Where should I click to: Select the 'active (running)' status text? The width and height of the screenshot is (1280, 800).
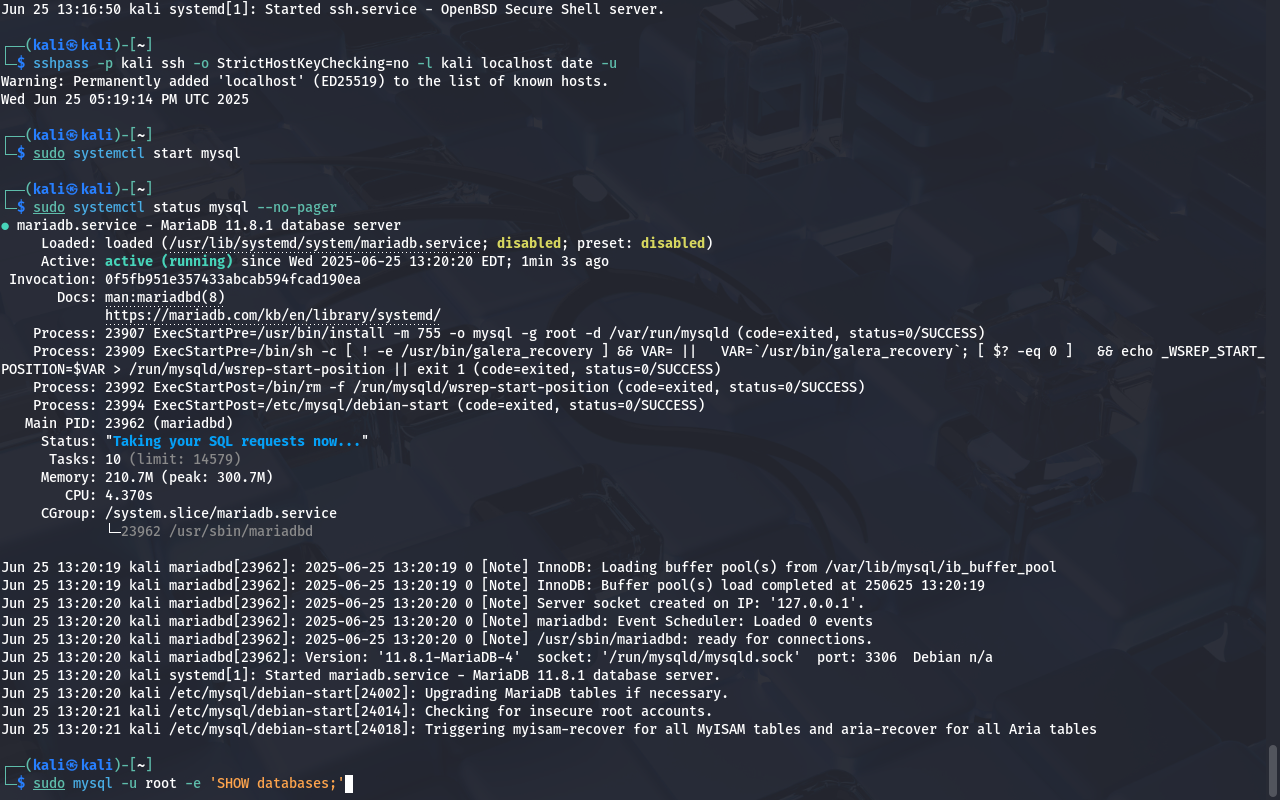pyautogui.click(x=169, y=261)
